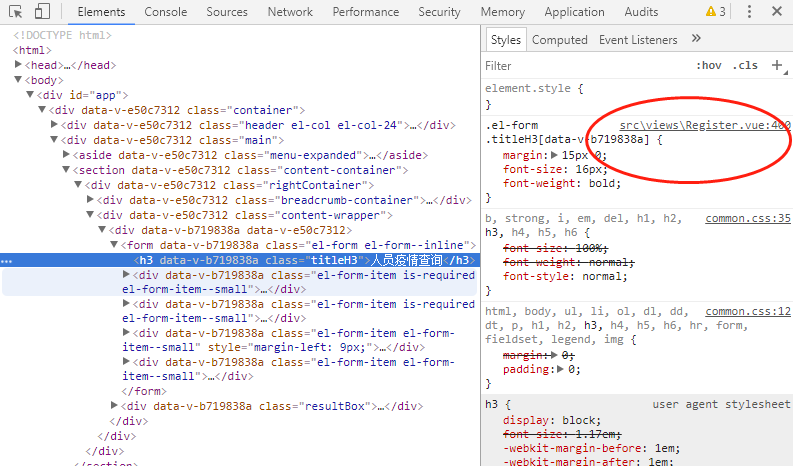Expand the head element node
The image size is (793, 466).
18,64
